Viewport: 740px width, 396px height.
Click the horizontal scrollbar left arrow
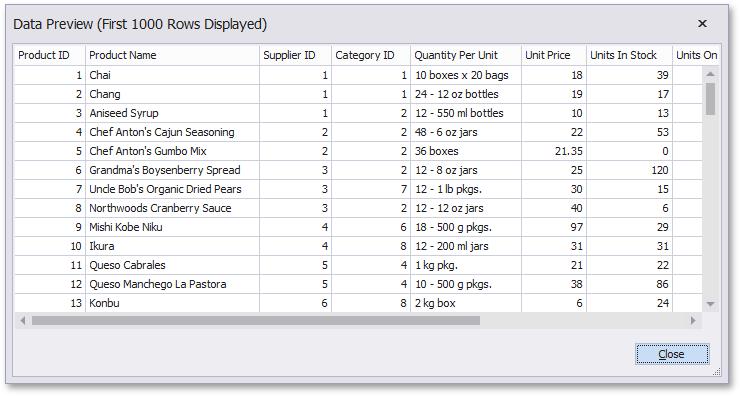click(x=22, y=320)
